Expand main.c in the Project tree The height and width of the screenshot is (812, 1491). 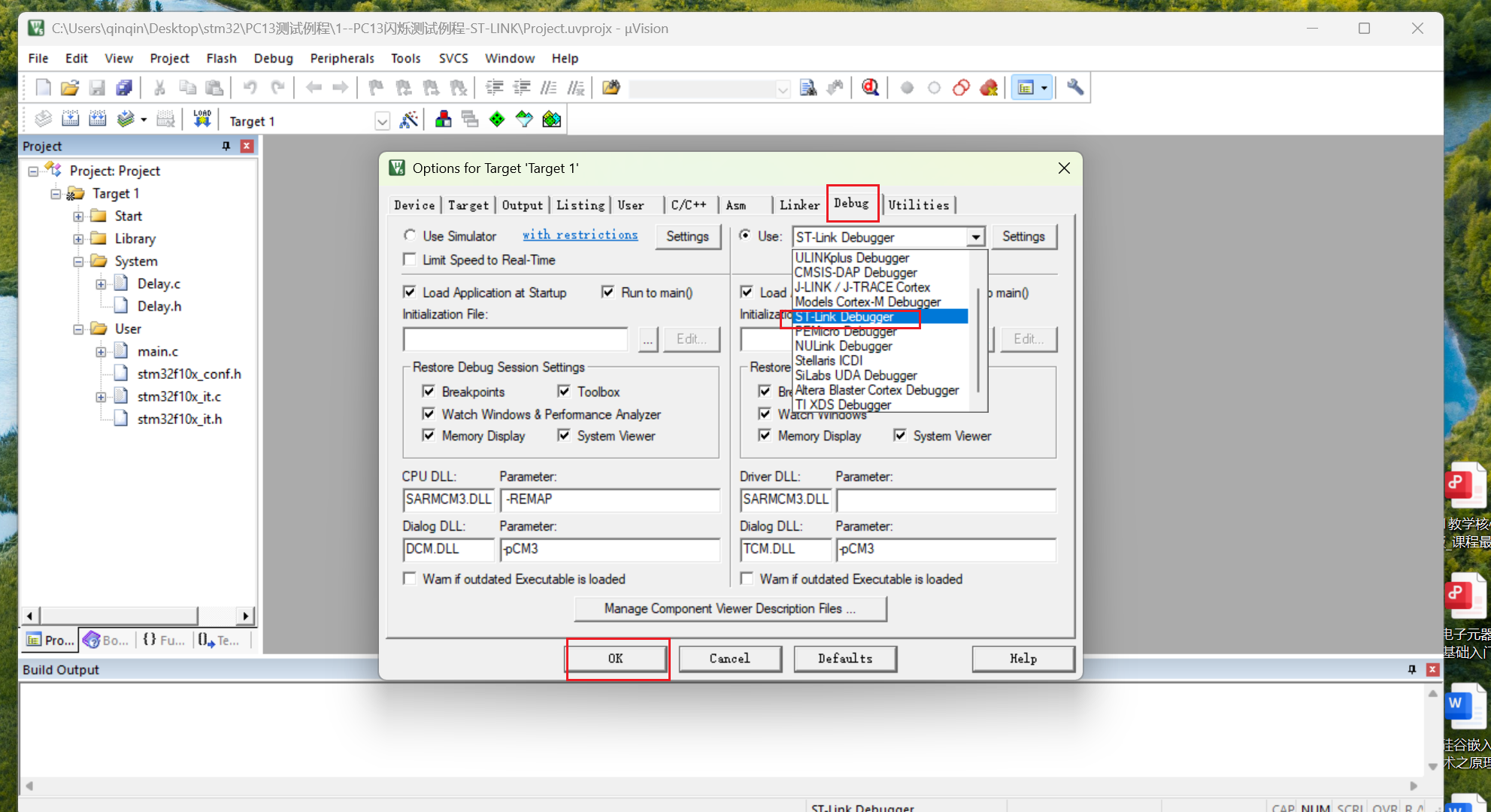101,352
